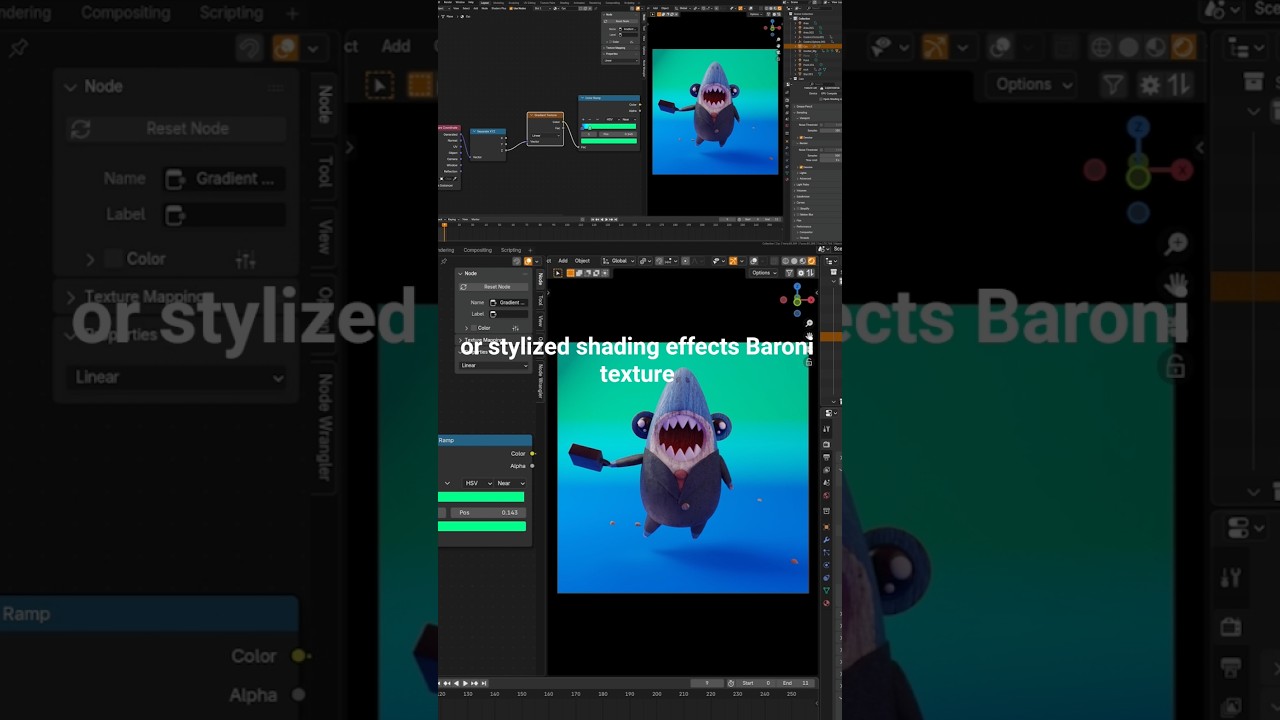Open the Modifiers wrench tab icon, center view
Viewport: 1280px width, 720px height.
point(827,540)
